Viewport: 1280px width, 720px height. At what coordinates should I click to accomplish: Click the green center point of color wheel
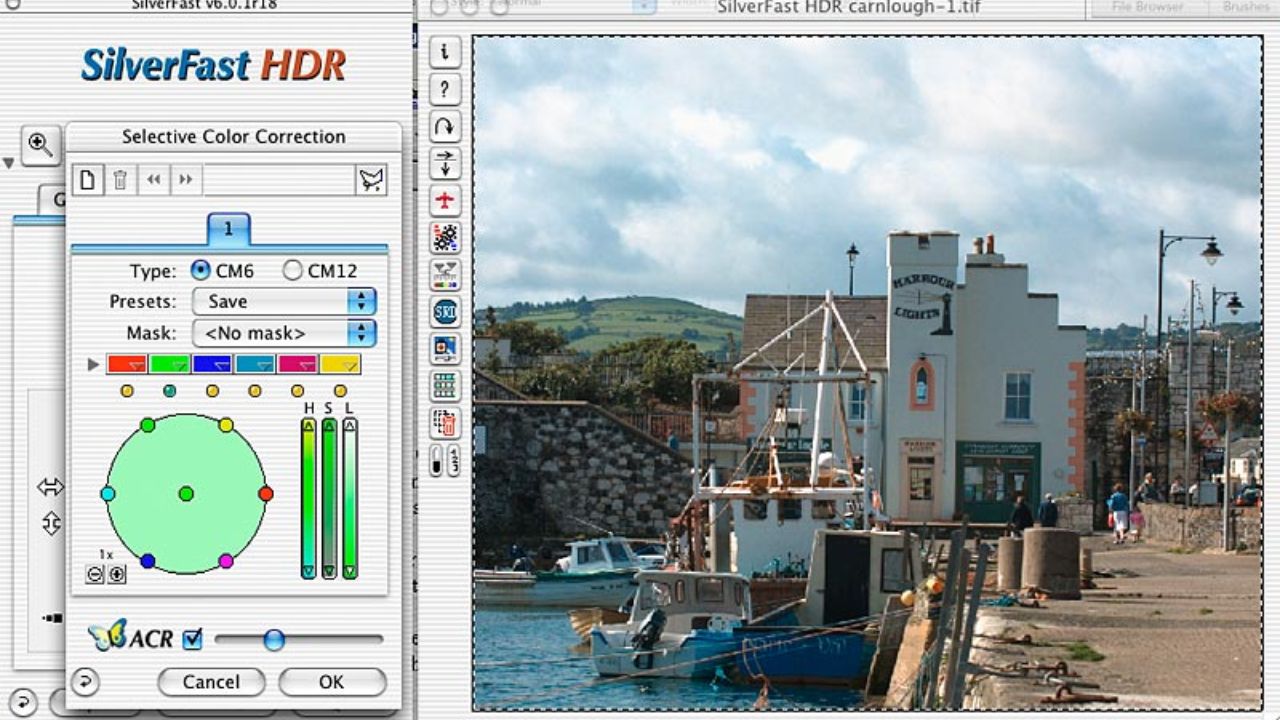186,494
